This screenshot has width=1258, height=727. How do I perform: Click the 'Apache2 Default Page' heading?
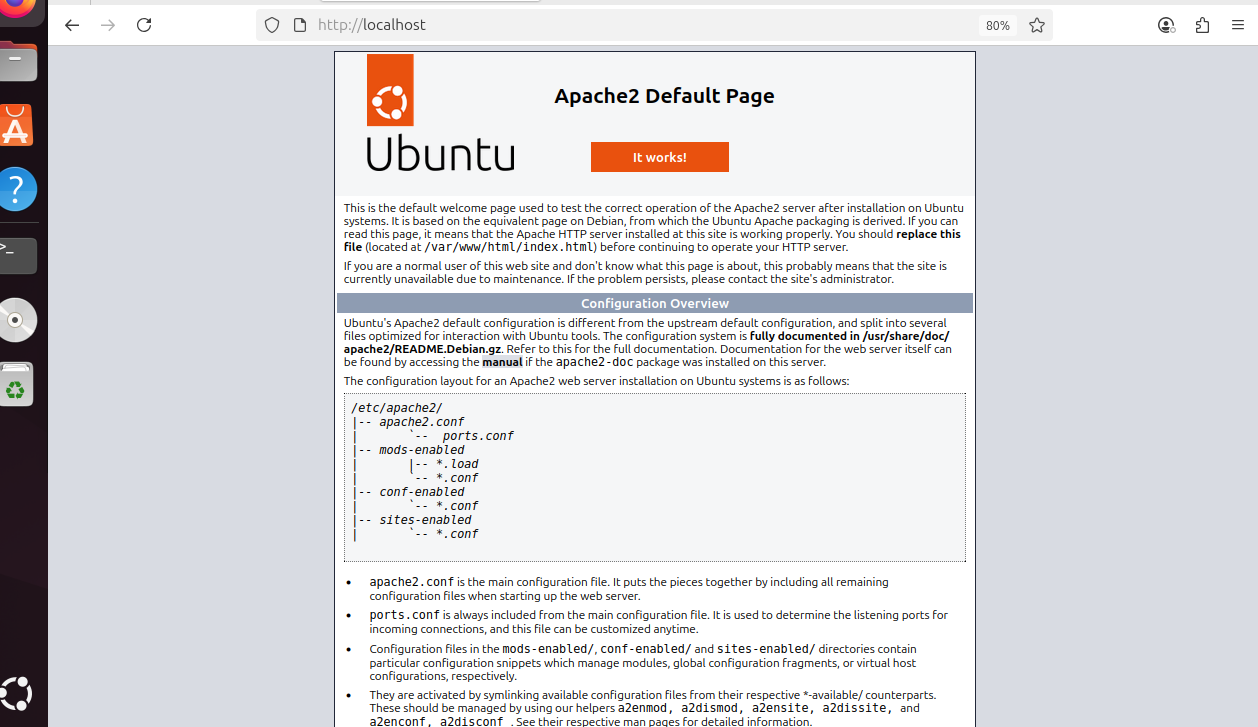664,96
